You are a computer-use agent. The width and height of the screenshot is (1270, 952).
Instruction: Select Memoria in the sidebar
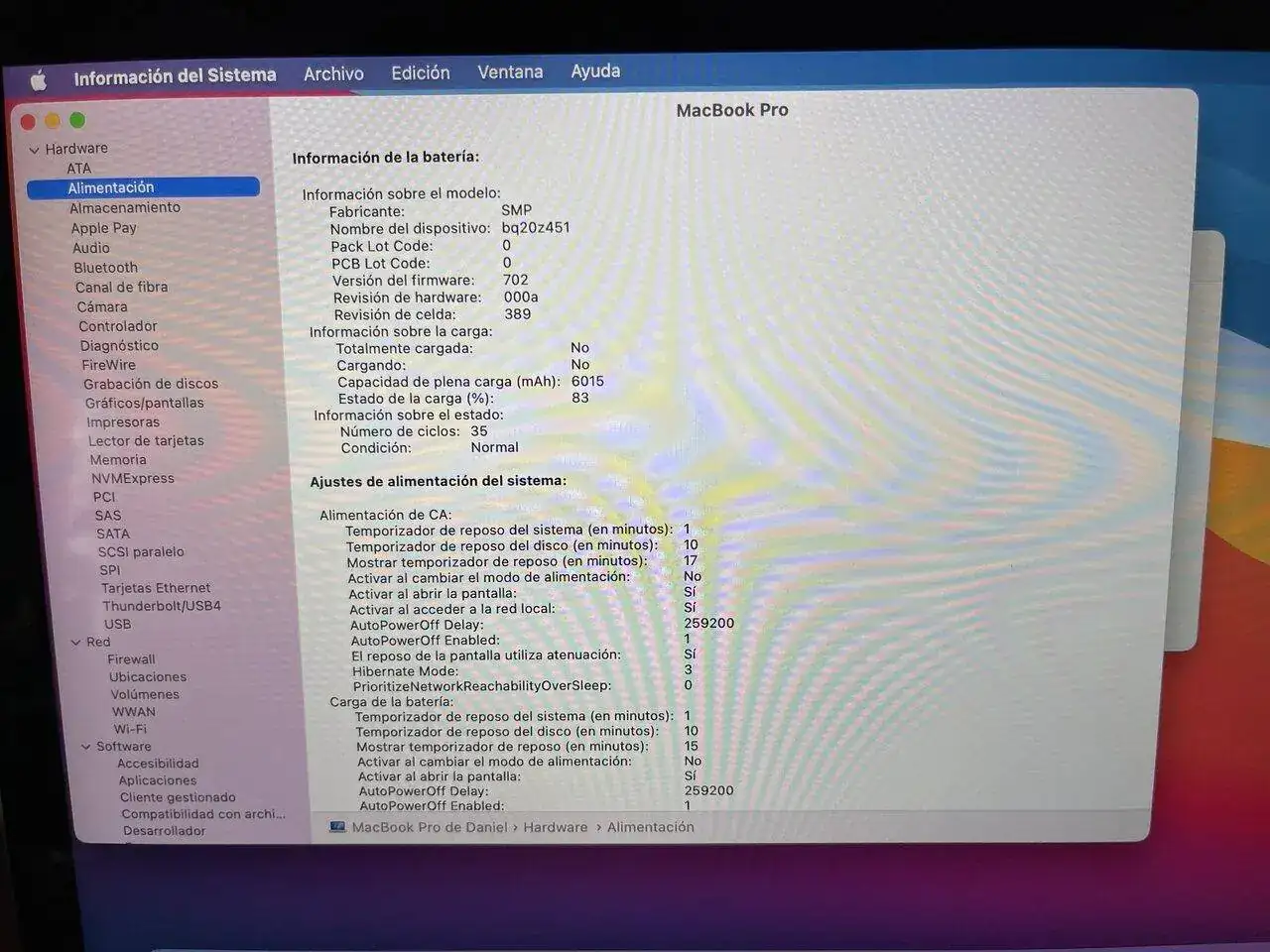pos(117,460)
